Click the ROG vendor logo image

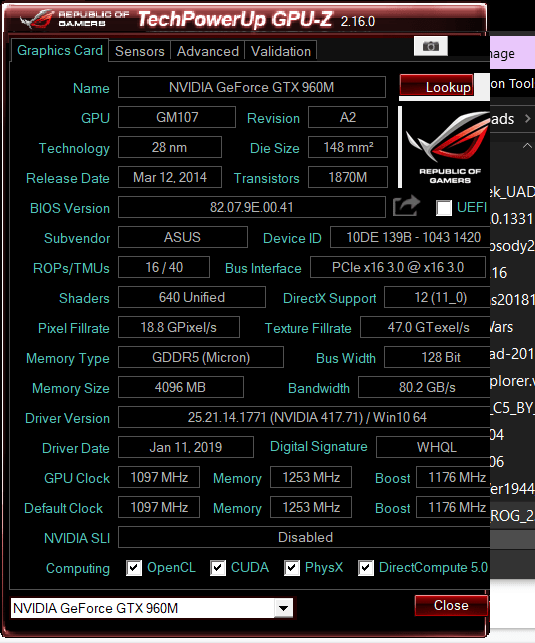pyautogui.click(x=447, y=147)
